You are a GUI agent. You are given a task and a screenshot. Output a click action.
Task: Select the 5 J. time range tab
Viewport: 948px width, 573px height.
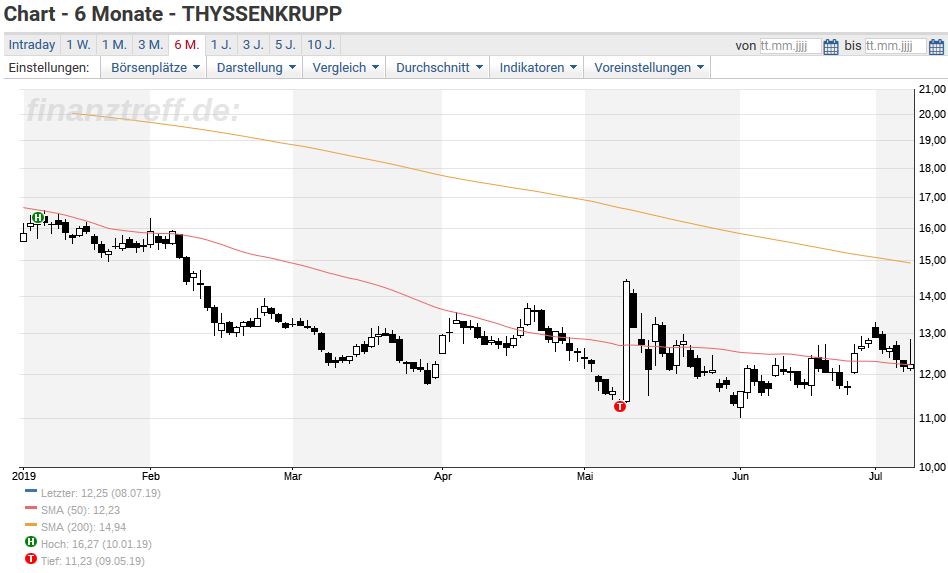pyautogui.click(x=285, y=45)
